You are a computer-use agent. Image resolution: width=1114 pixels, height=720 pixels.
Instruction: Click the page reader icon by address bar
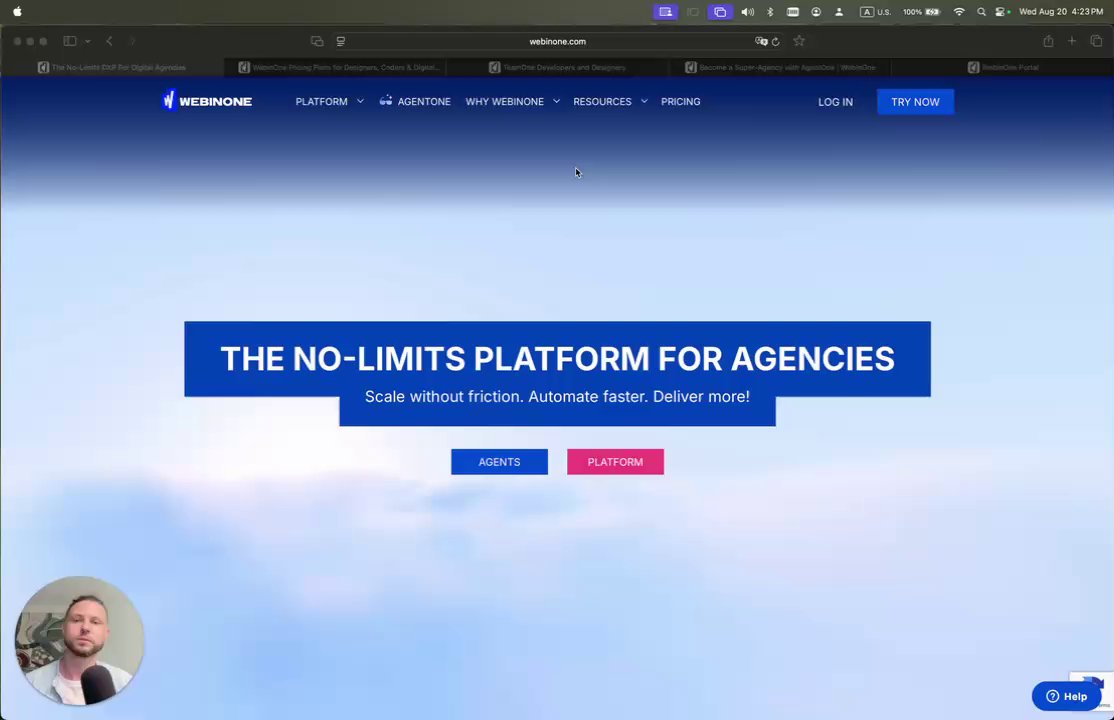coord(341,41)
